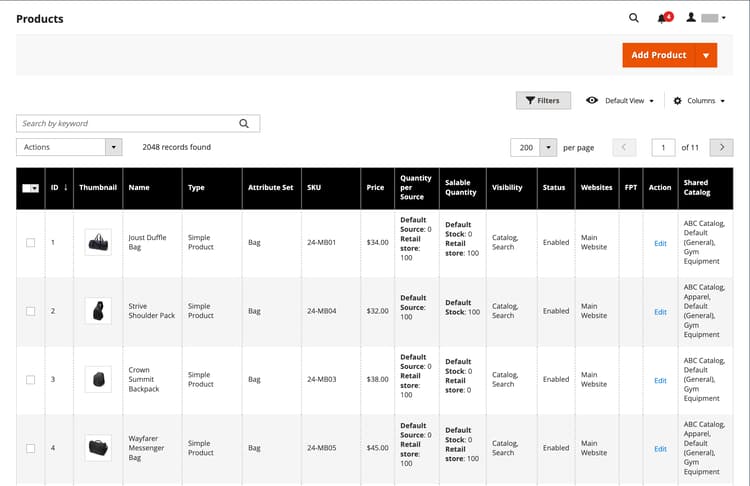The height and width of the screenshot is (486, 750).
Task: Sort by the Status column header
Action: (556, 188)
